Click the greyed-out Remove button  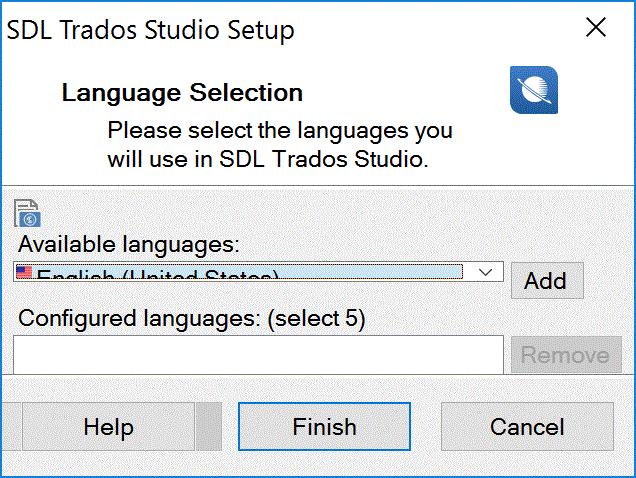[x=566, y=355]
